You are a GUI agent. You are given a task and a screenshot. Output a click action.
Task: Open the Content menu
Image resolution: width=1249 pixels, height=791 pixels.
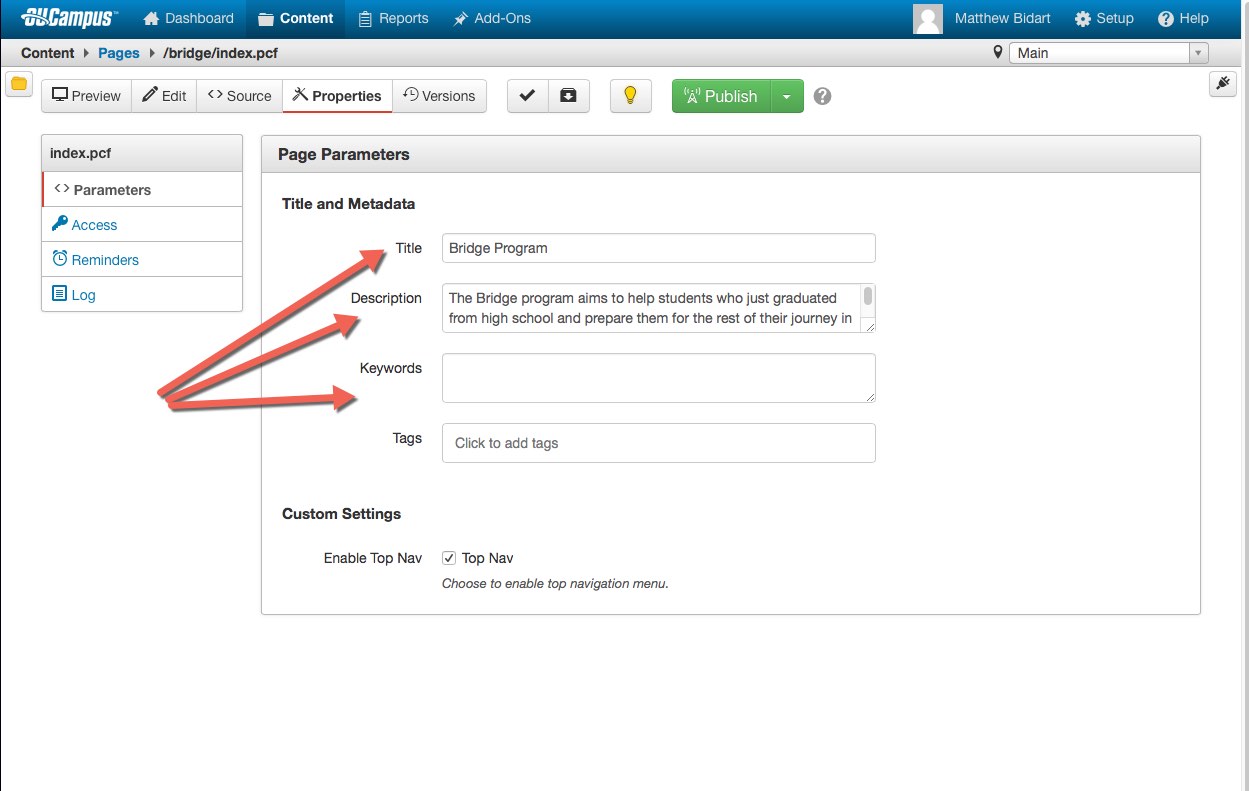pos(295,18)
